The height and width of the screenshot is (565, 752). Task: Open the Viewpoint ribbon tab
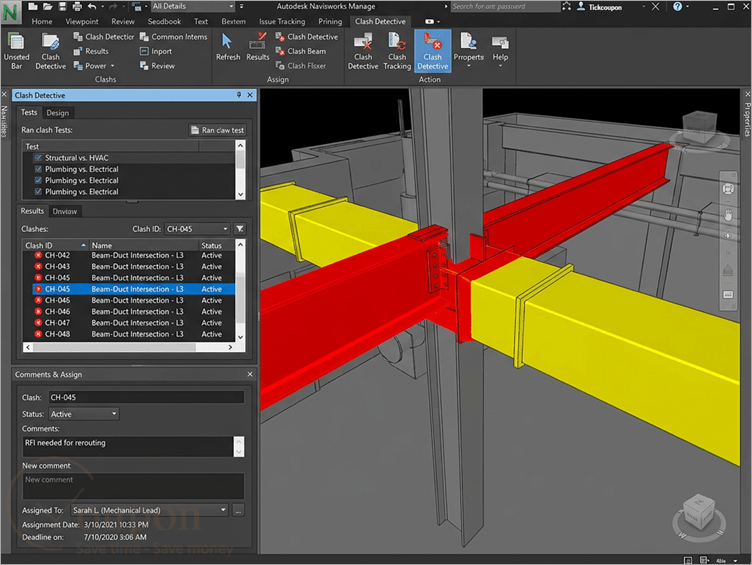(82, 22)
